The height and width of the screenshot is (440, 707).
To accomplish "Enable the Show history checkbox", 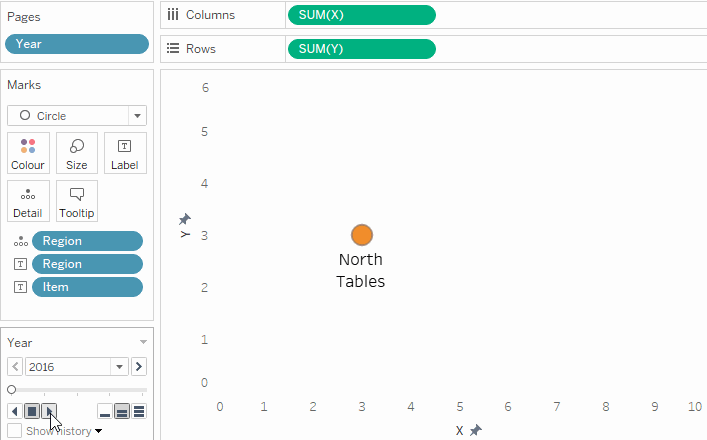I will tap(14, 431).
